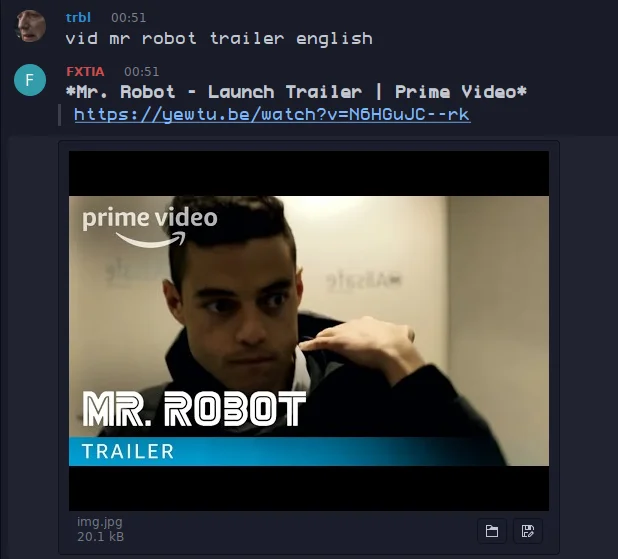Open containing folder for img.jpg
This screenshot has height=559, width=618.
tap(491, 531)
